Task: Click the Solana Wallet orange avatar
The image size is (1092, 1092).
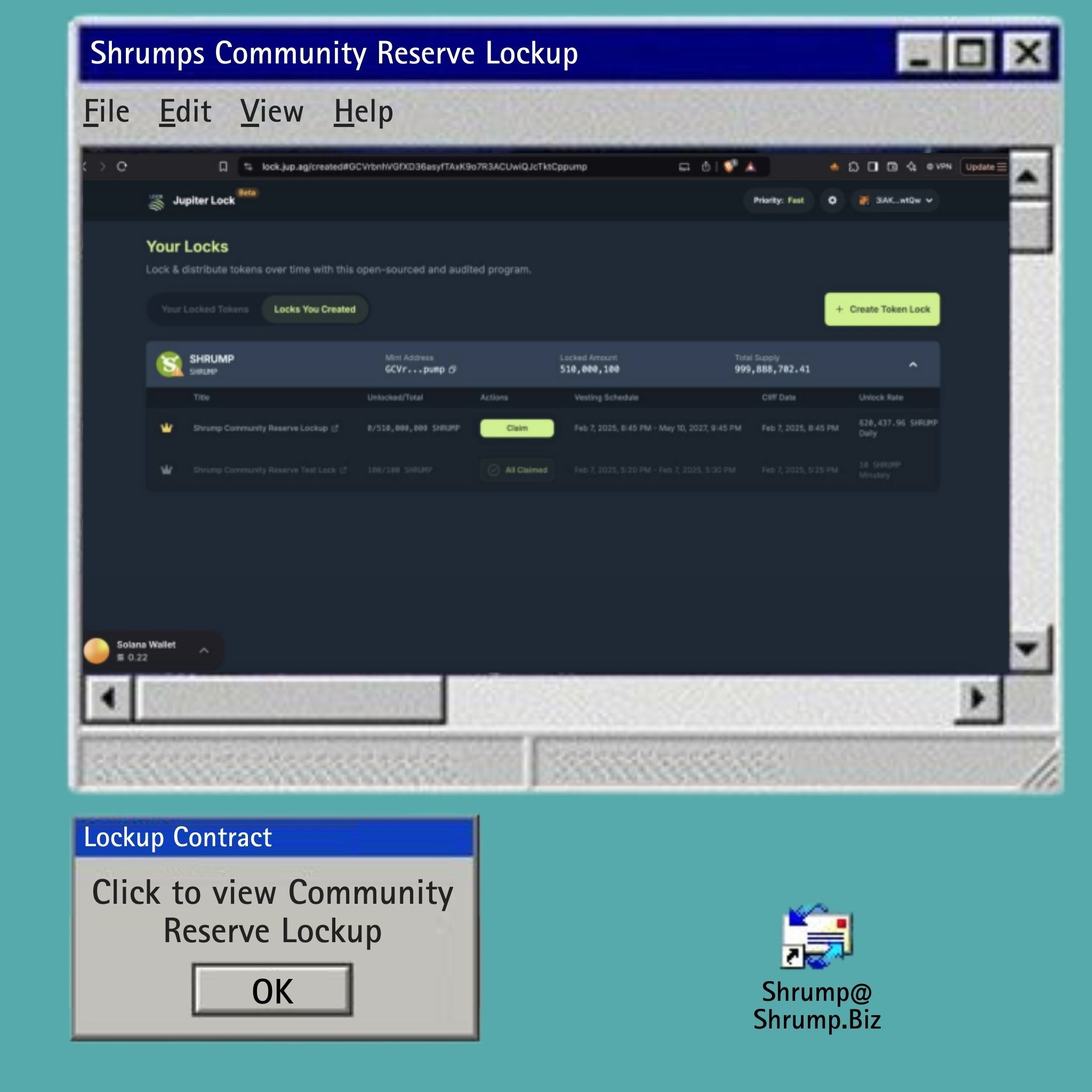Action: (x=97, y=651)
